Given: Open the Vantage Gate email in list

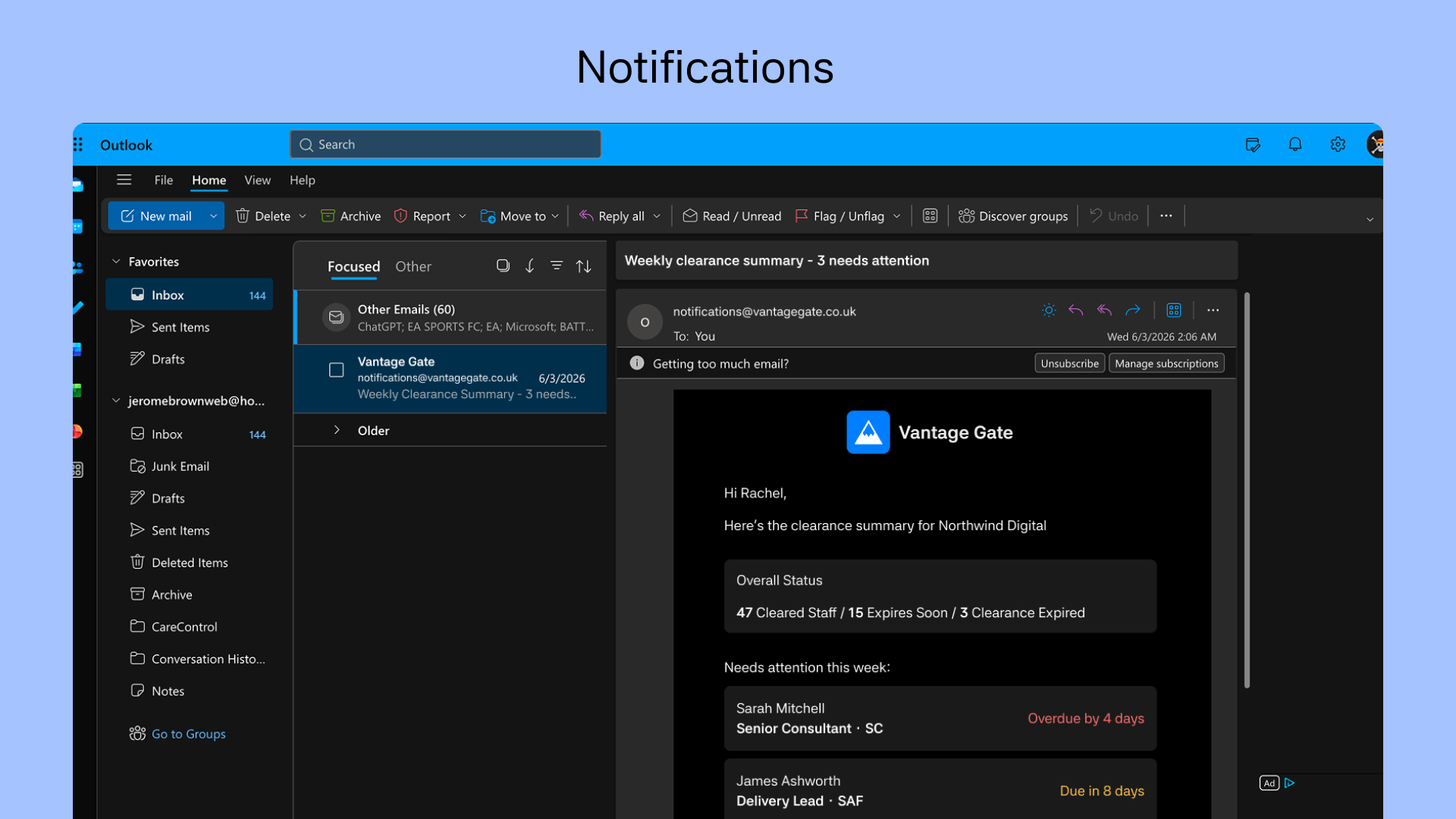Looking at the screenshot, I should click(x=450, y=378).
